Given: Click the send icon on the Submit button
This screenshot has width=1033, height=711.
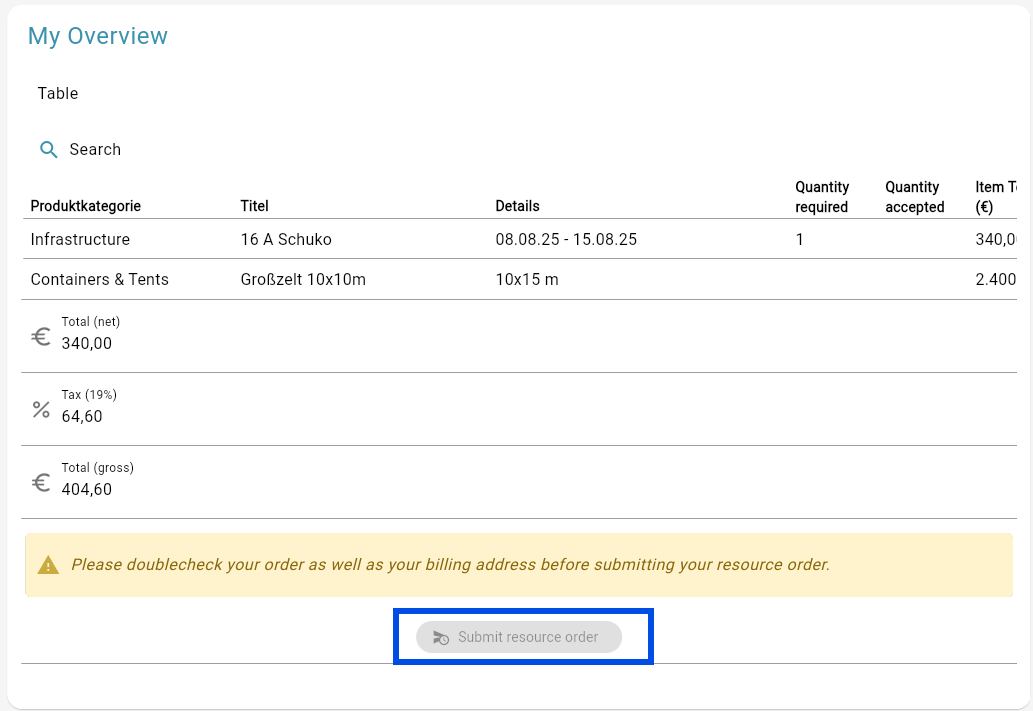Looking at the screenshot, I should 441,637.
